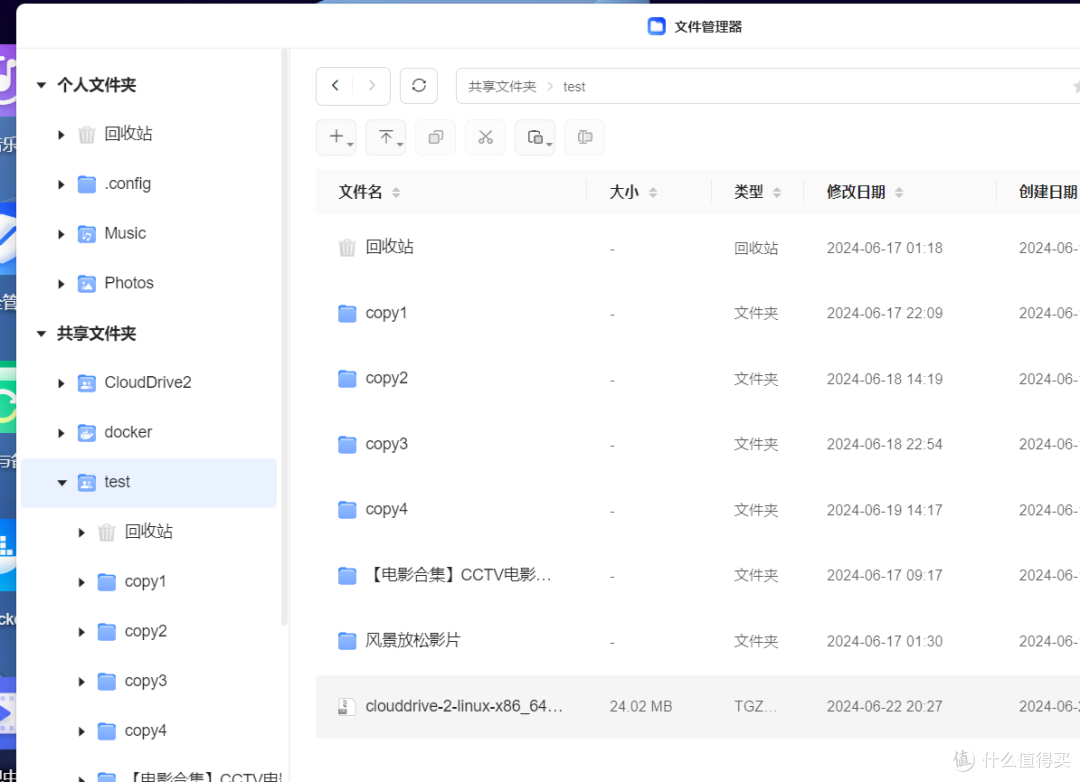Click the 创建日期 column header
Viewport: 1080px width, 782px height.
coord(1048,192)
